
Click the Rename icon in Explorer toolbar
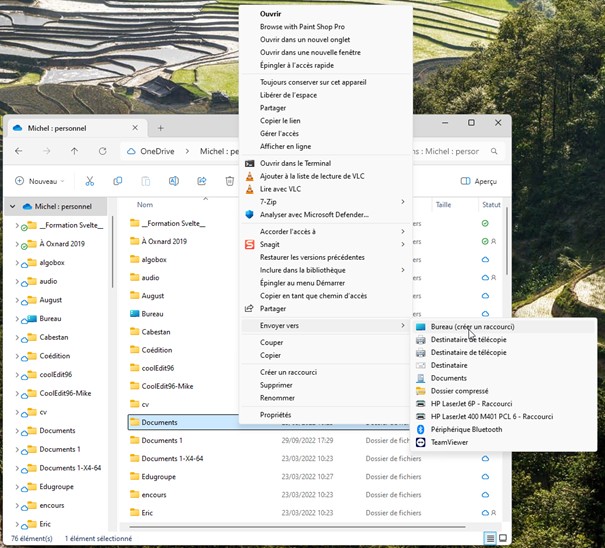(174, 181)
